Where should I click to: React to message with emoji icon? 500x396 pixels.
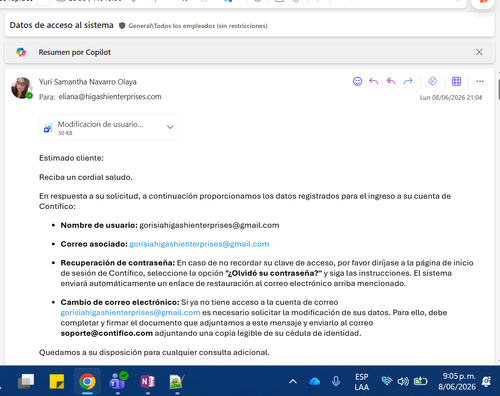[357, 81]
